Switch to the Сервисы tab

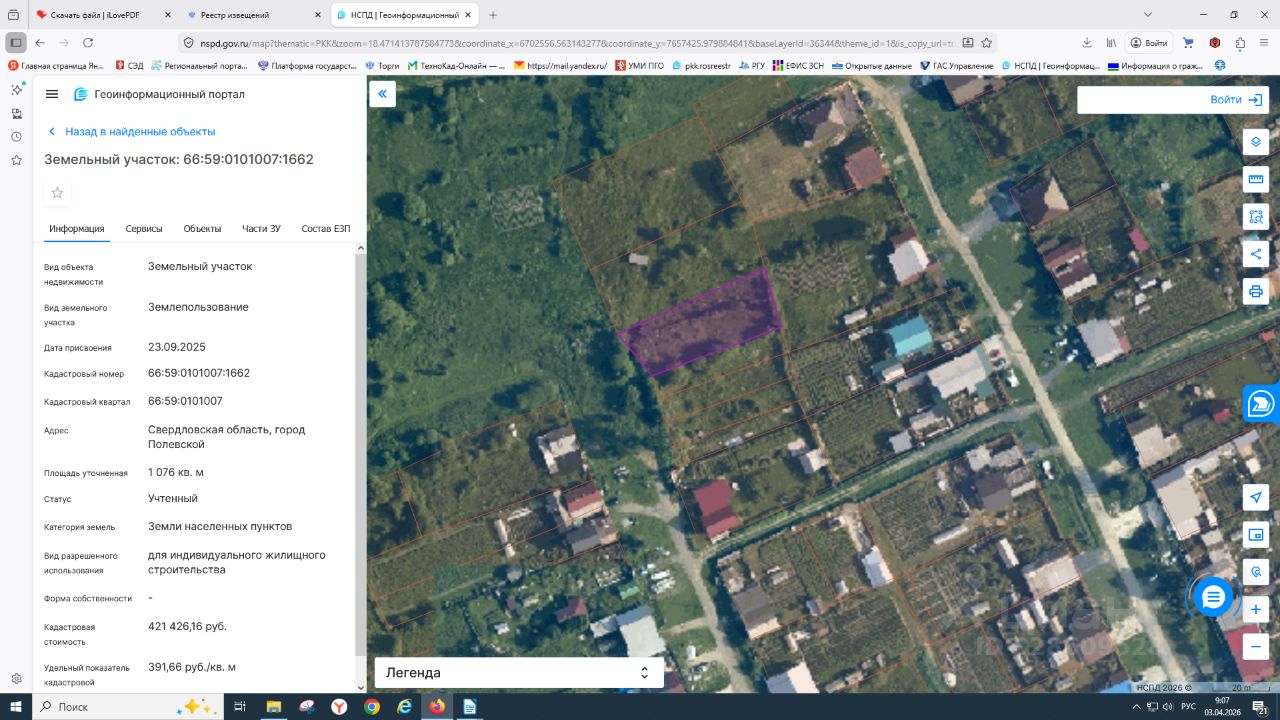coord(144,229)
